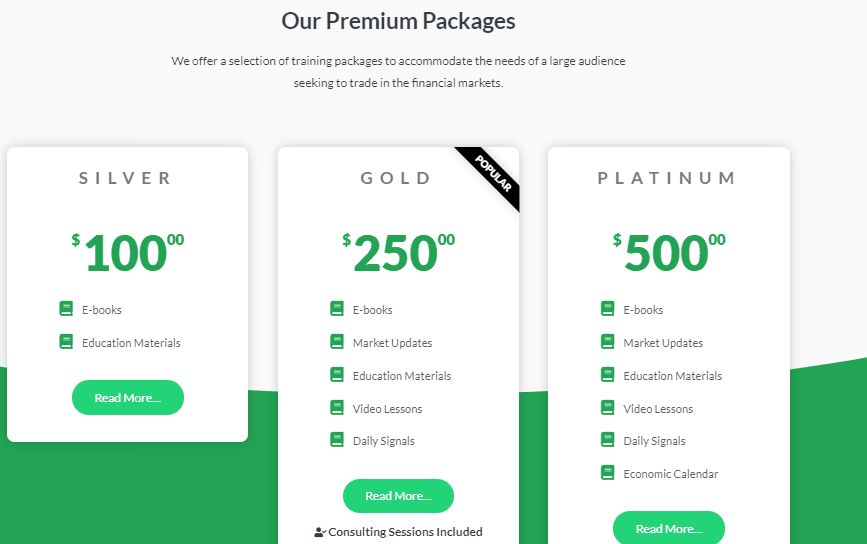
Task: Click Gold Education Materials list item
Action: [391, 375]
